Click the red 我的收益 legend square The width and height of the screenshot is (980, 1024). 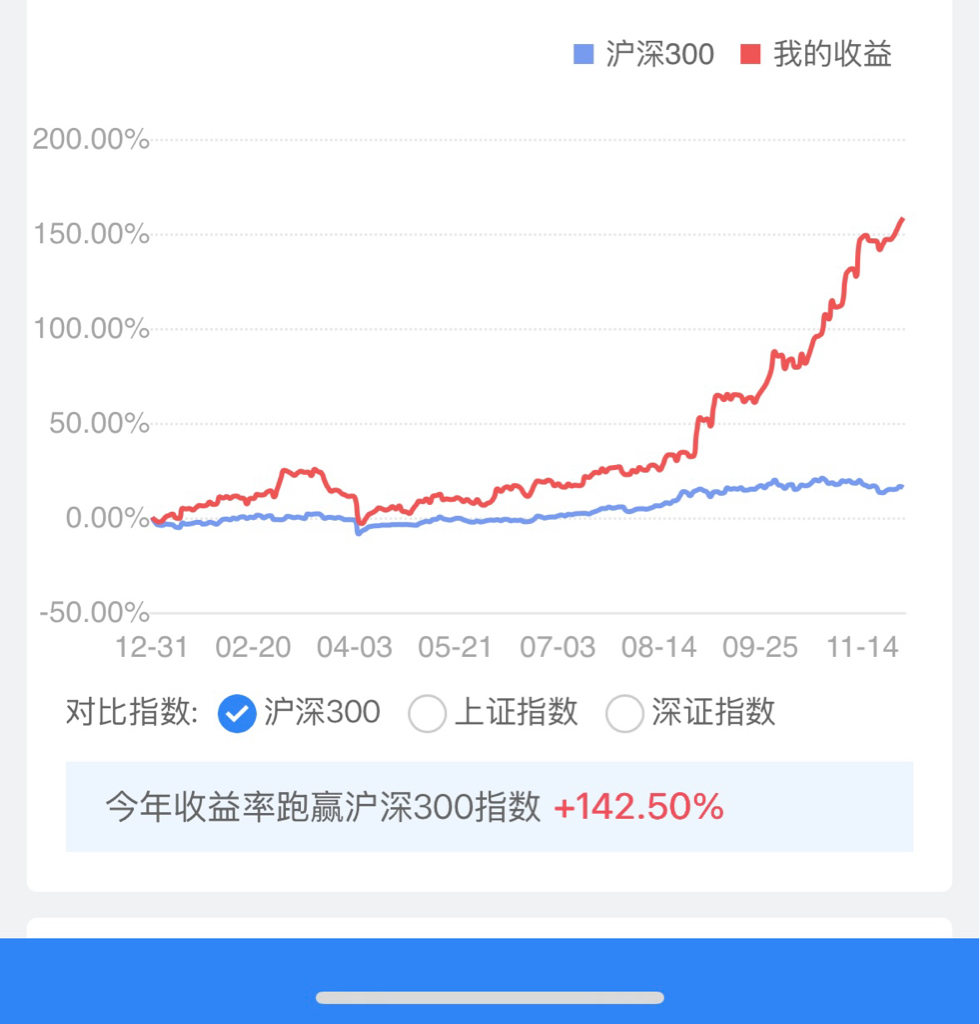(750, 54)
